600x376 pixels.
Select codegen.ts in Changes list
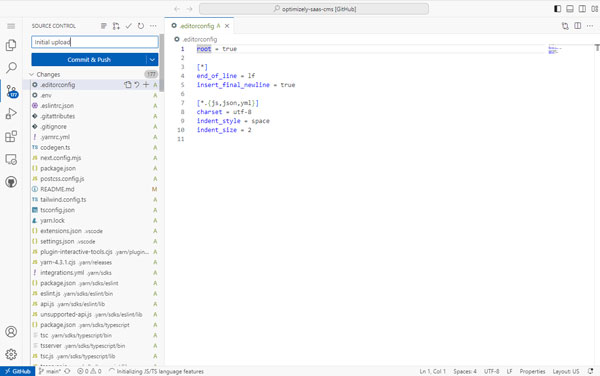point(94,147)
